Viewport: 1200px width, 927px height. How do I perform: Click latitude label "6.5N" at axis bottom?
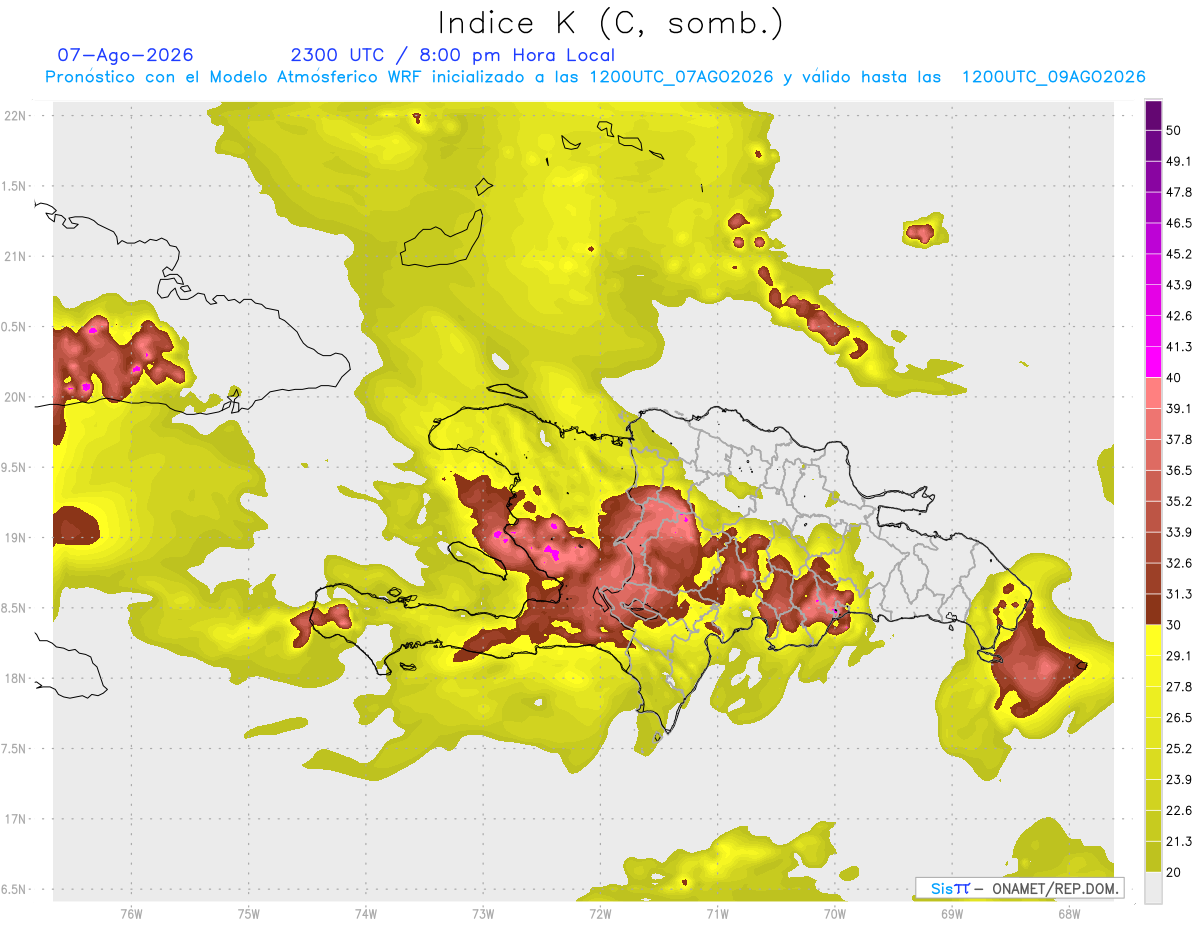click(14, 889)
